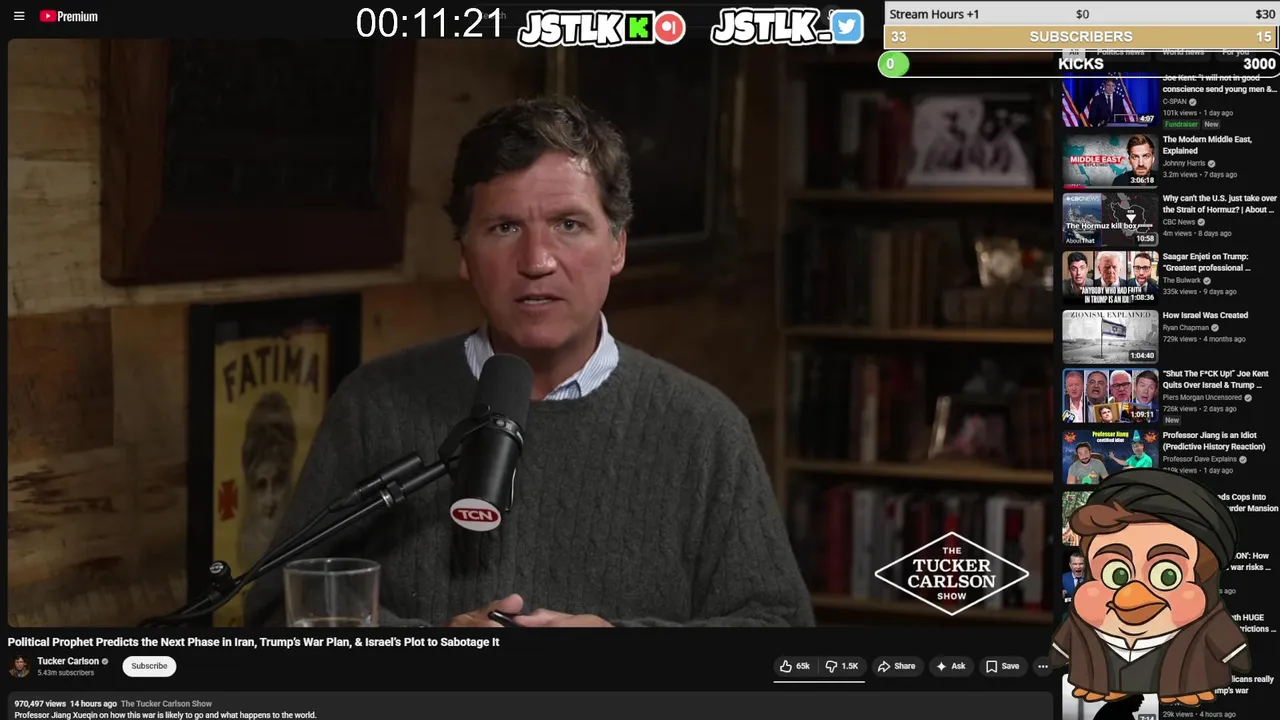Open the YouTube hamburger guide menu
The height and width of the screenshot is (720, 1280).
pos(18,16)
